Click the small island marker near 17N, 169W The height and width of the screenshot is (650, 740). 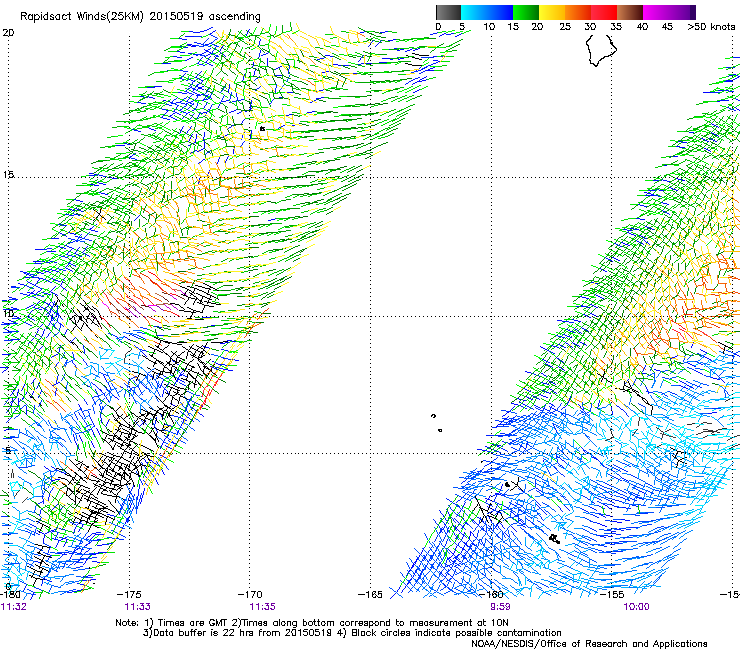coord(262,128)
